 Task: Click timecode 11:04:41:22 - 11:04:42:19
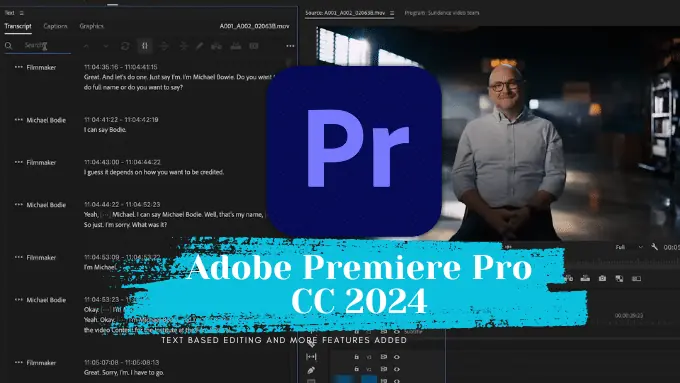point(121,119)
